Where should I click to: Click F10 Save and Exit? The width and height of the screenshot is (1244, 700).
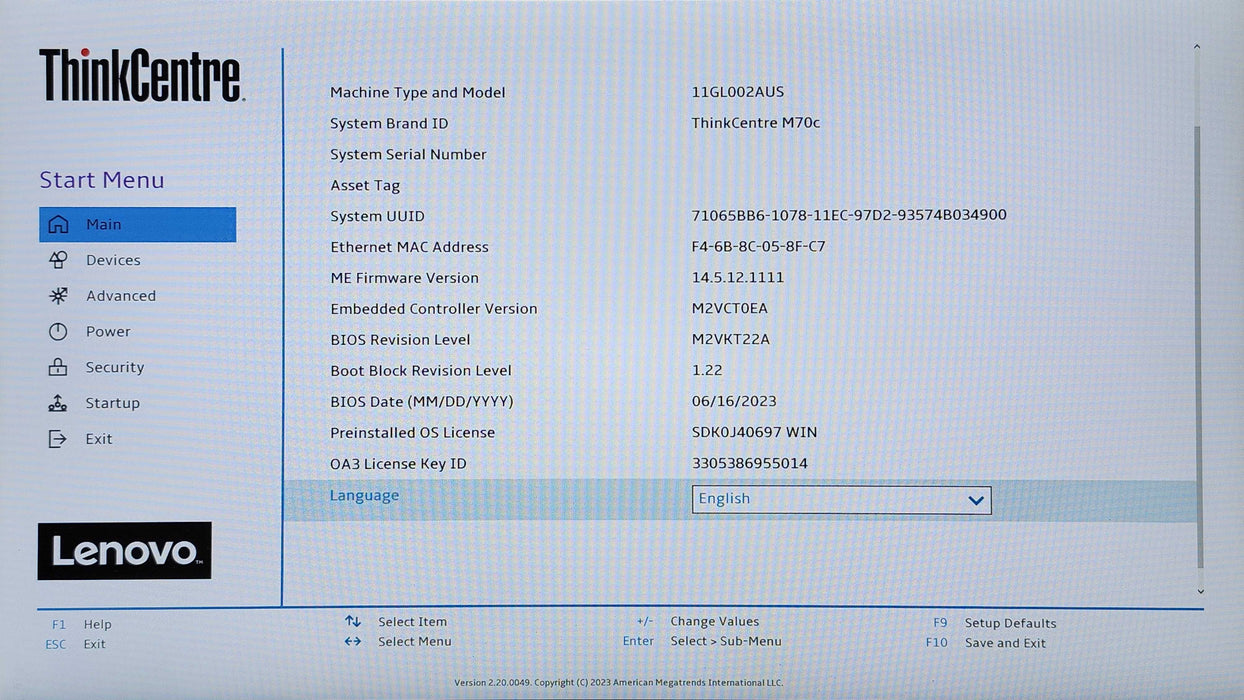tap(986, 643)
